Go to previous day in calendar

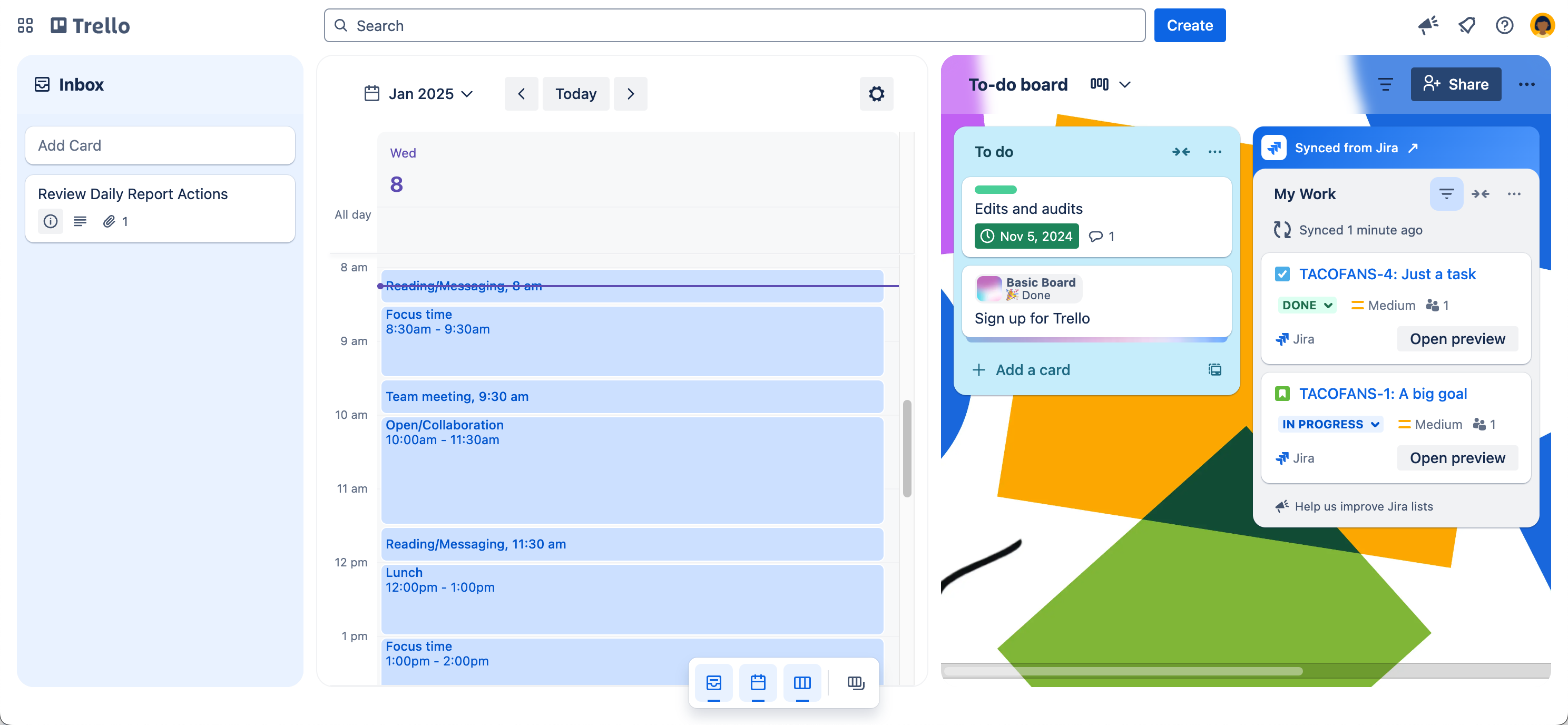(521, 94)
